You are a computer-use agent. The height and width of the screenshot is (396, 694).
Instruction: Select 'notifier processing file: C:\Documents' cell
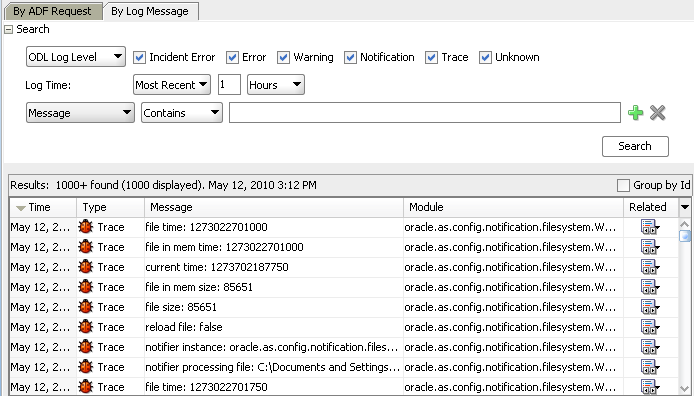[x=274, y=367]
